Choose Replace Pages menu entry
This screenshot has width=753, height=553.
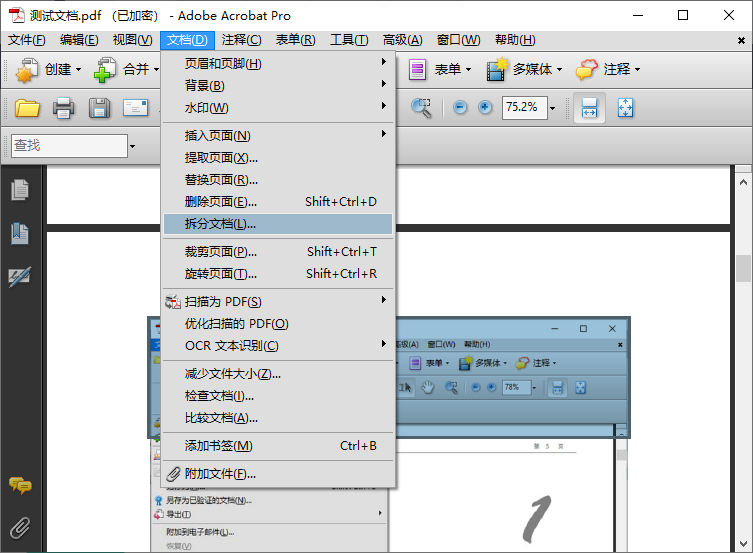[278, 180]
